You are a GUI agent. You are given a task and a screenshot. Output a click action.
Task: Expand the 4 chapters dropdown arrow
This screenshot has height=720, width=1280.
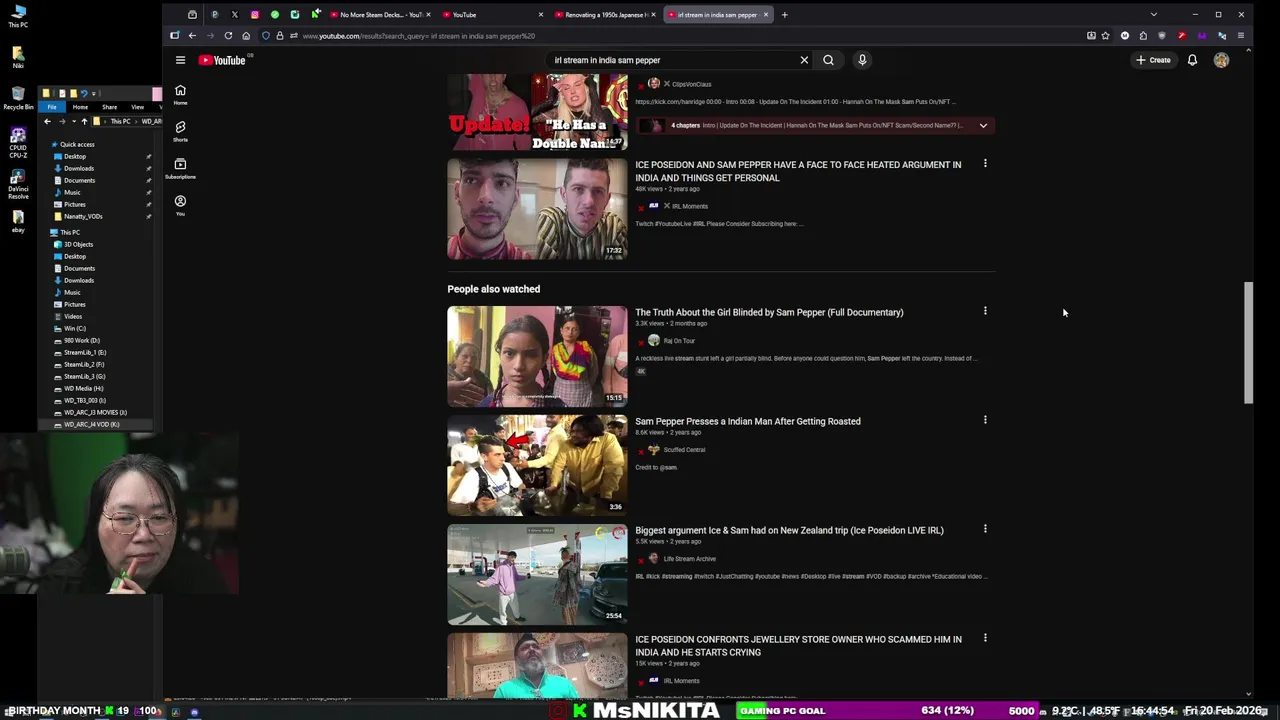pos(983,126)
